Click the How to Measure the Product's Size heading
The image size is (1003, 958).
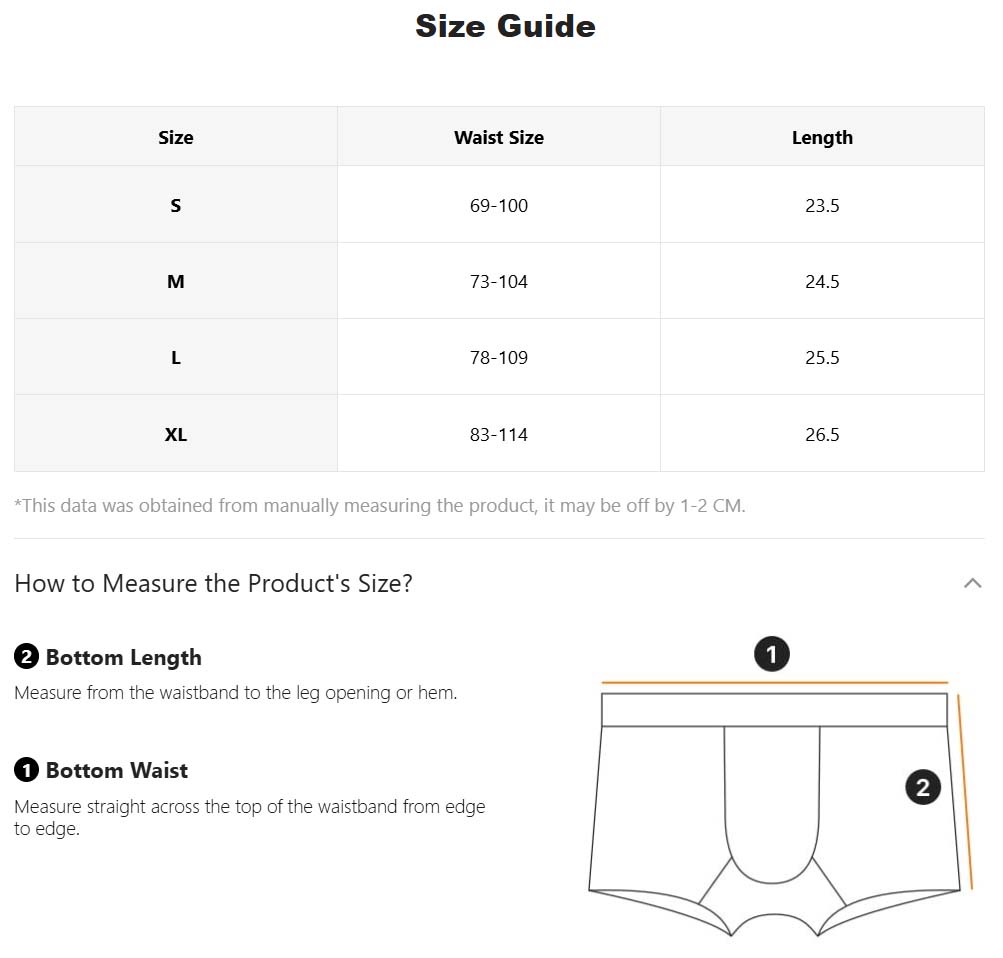click(213, 583)
